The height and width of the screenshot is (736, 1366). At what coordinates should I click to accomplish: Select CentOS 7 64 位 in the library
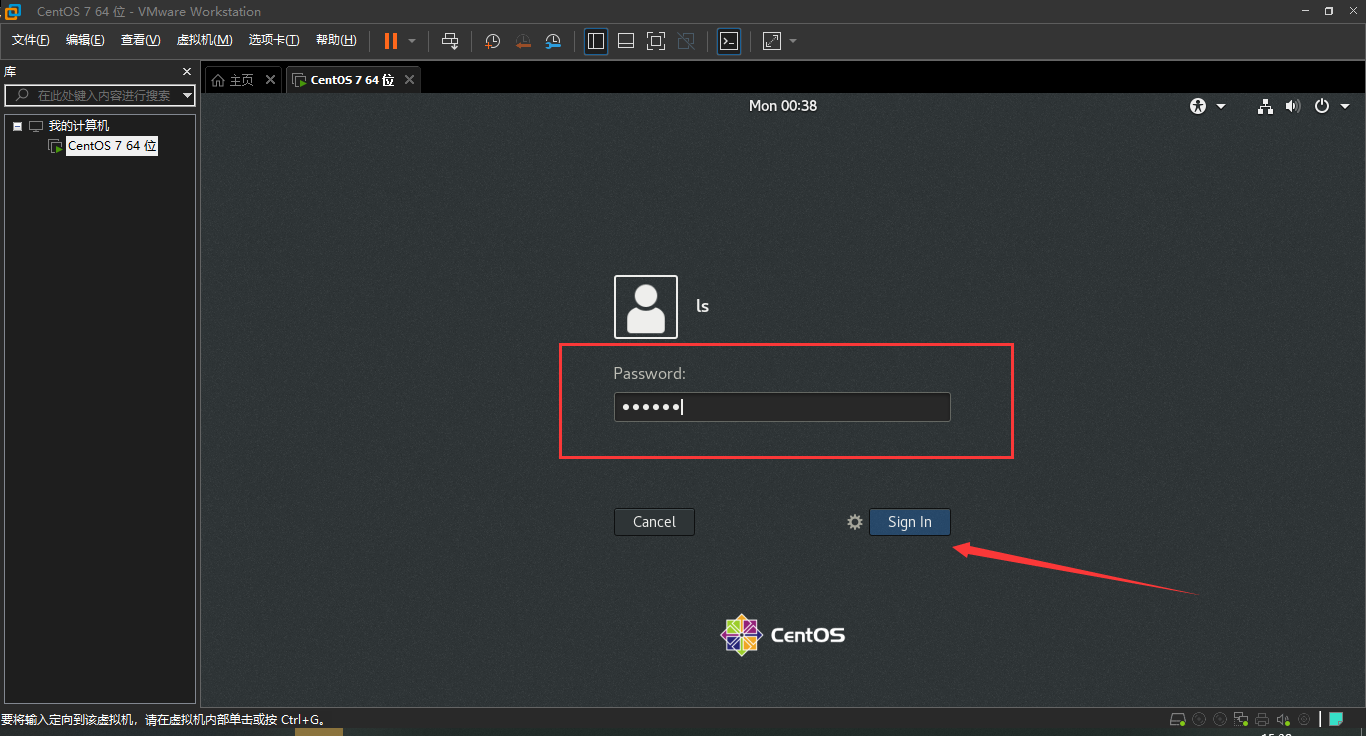point(112,146)
